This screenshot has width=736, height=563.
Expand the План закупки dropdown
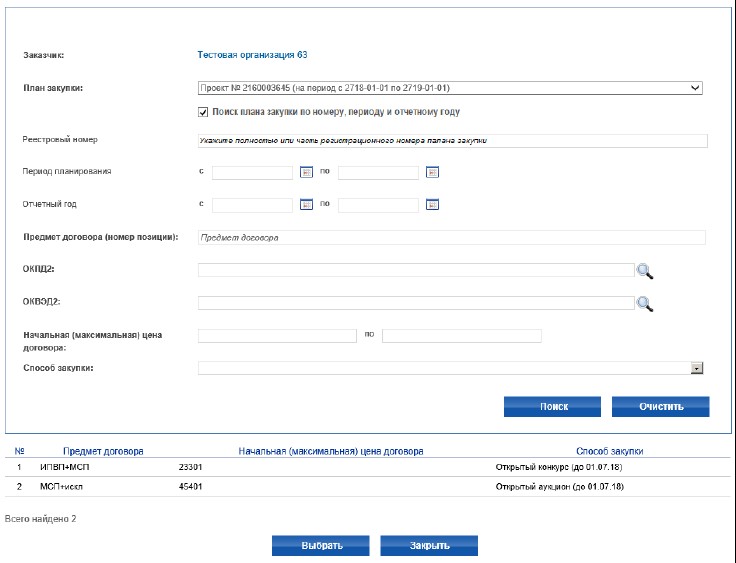tap(695, 88)
